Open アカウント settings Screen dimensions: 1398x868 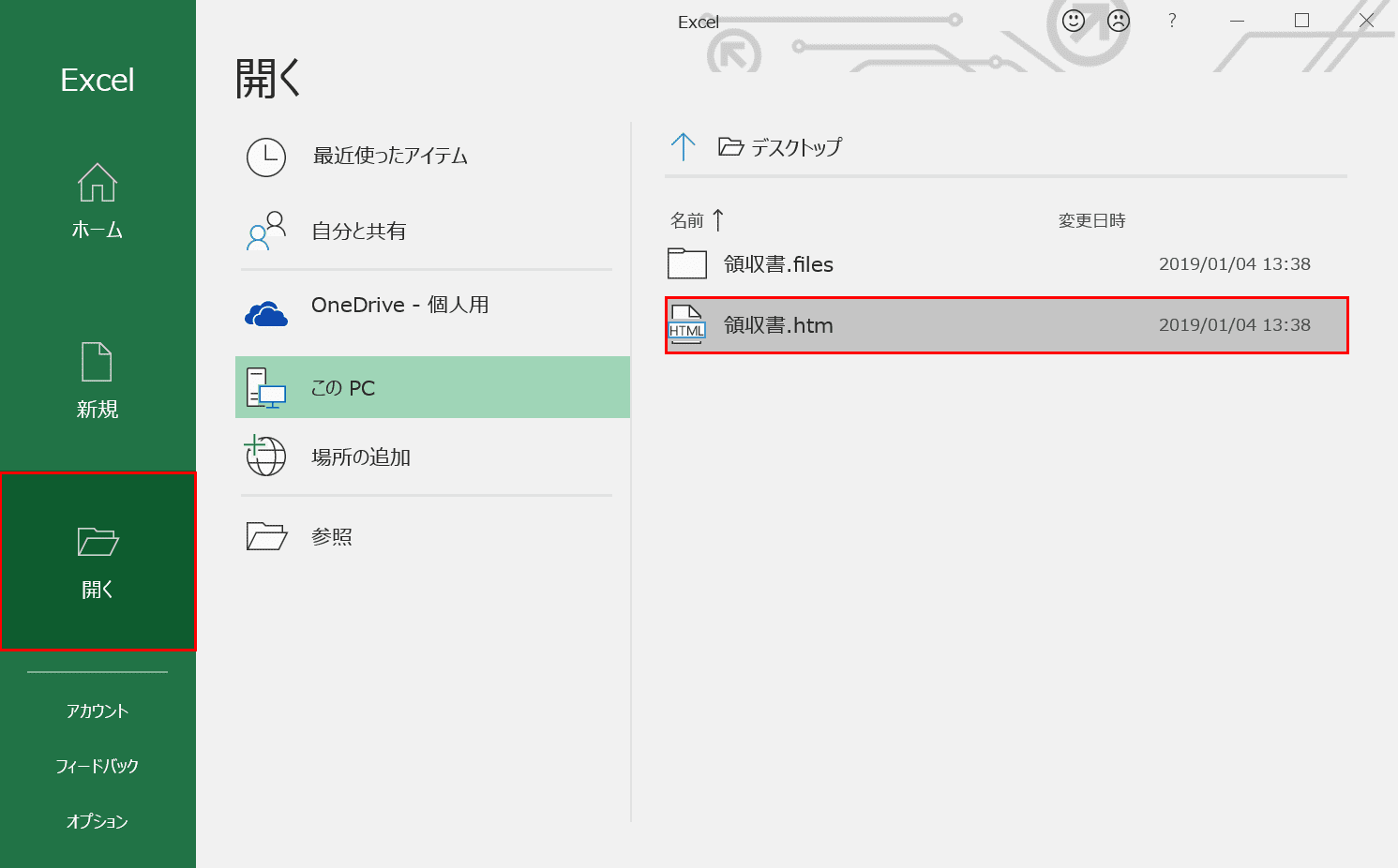(x=98, y=711)
